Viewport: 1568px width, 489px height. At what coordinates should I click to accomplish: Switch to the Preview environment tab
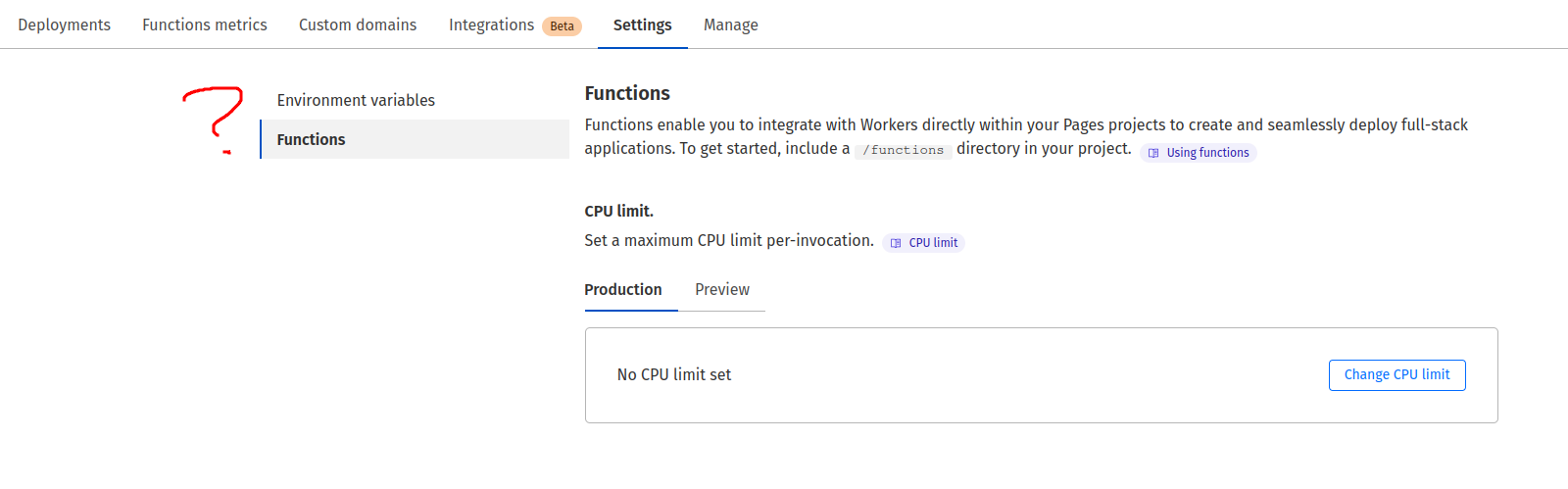722,289
